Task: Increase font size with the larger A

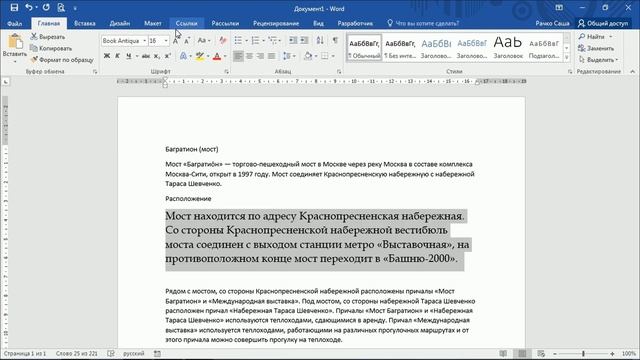Action: pyautogui.click(x=176, y=41)
